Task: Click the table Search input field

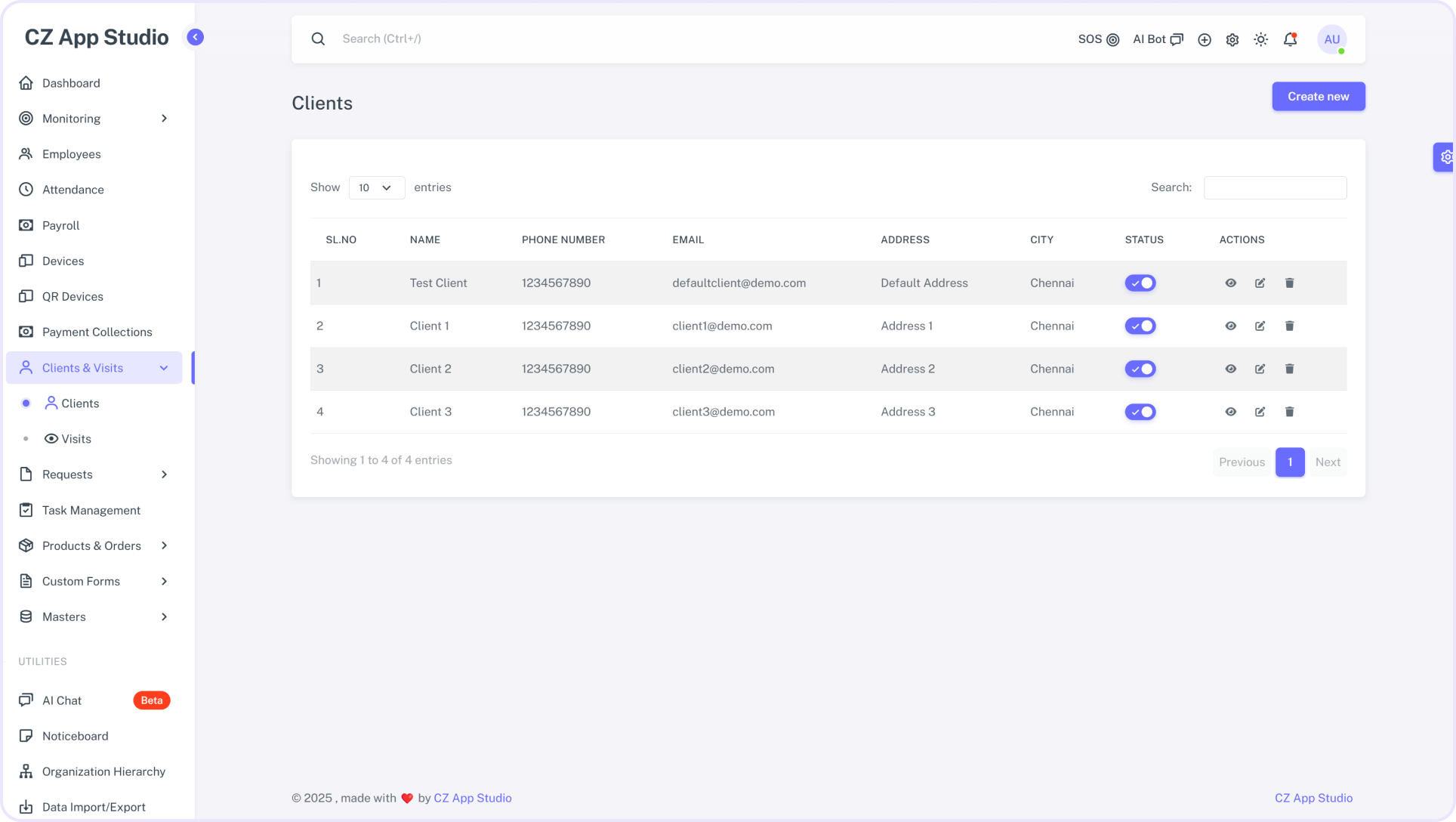Action: [x=1276, y=187]
